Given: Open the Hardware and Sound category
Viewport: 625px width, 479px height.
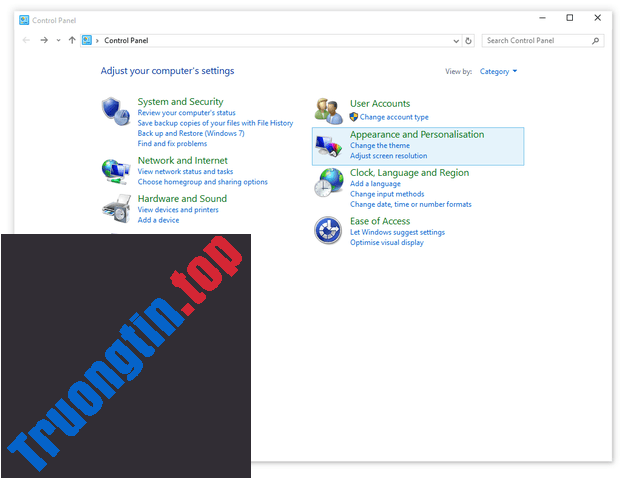Looking at the screenshot, I should [182, 198].
